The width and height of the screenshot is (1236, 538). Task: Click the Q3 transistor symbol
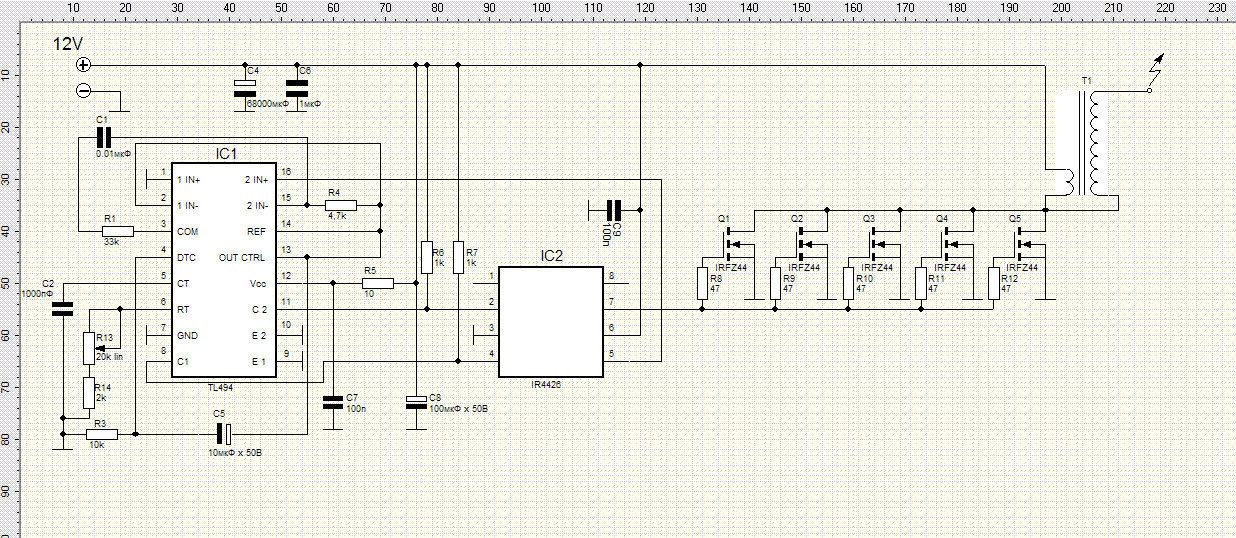tap(876, 243)
